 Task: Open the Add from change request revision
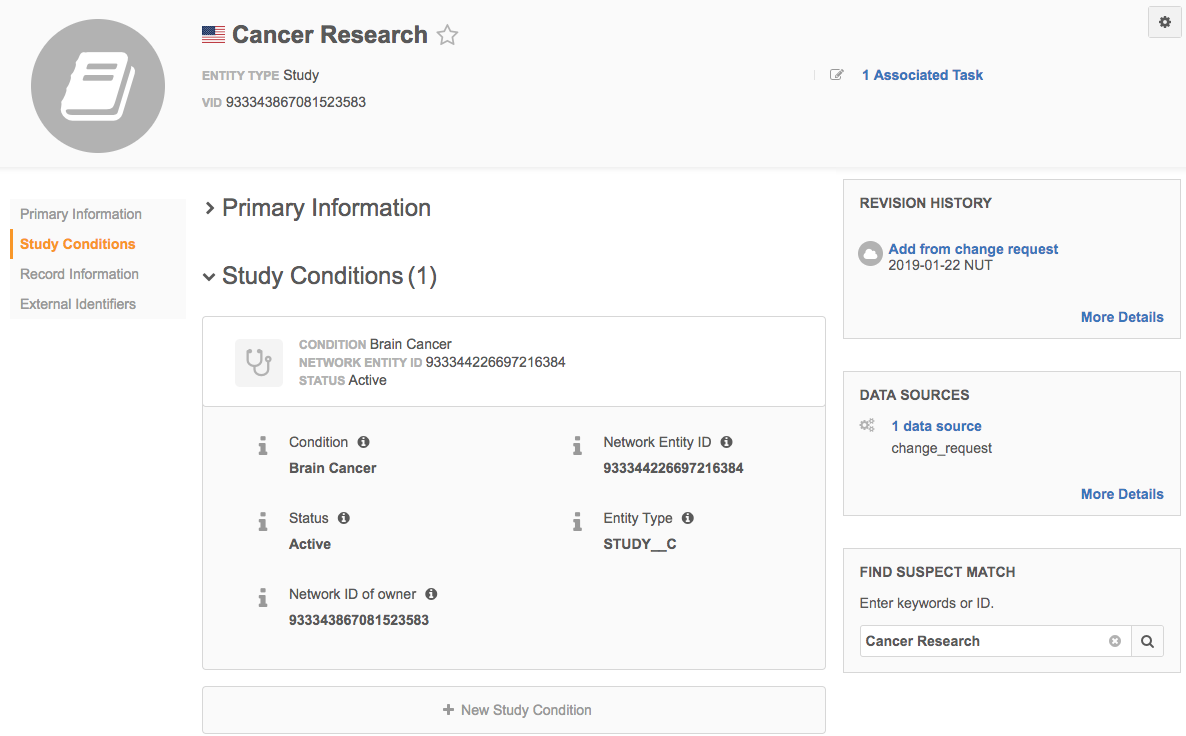[973, 249]
